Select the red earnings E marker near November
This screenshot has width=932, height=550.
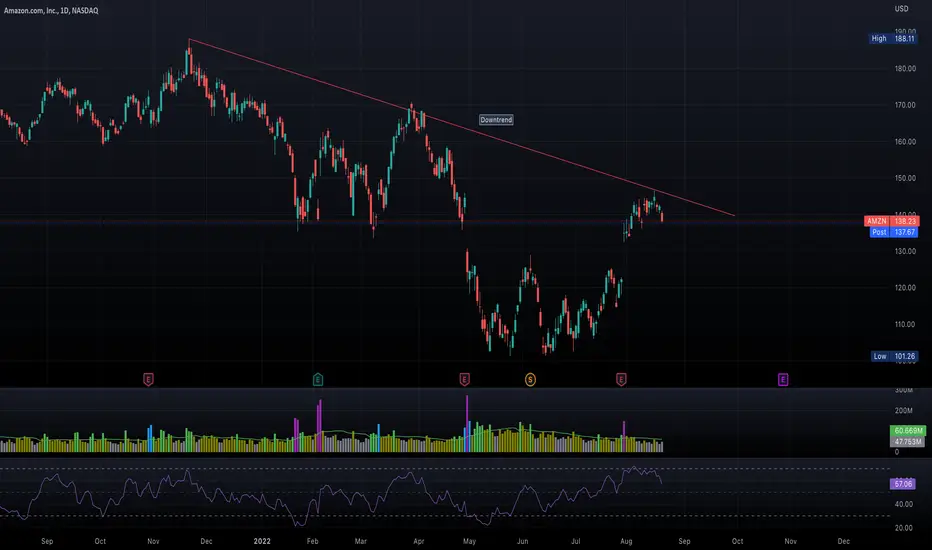[149, 379]
